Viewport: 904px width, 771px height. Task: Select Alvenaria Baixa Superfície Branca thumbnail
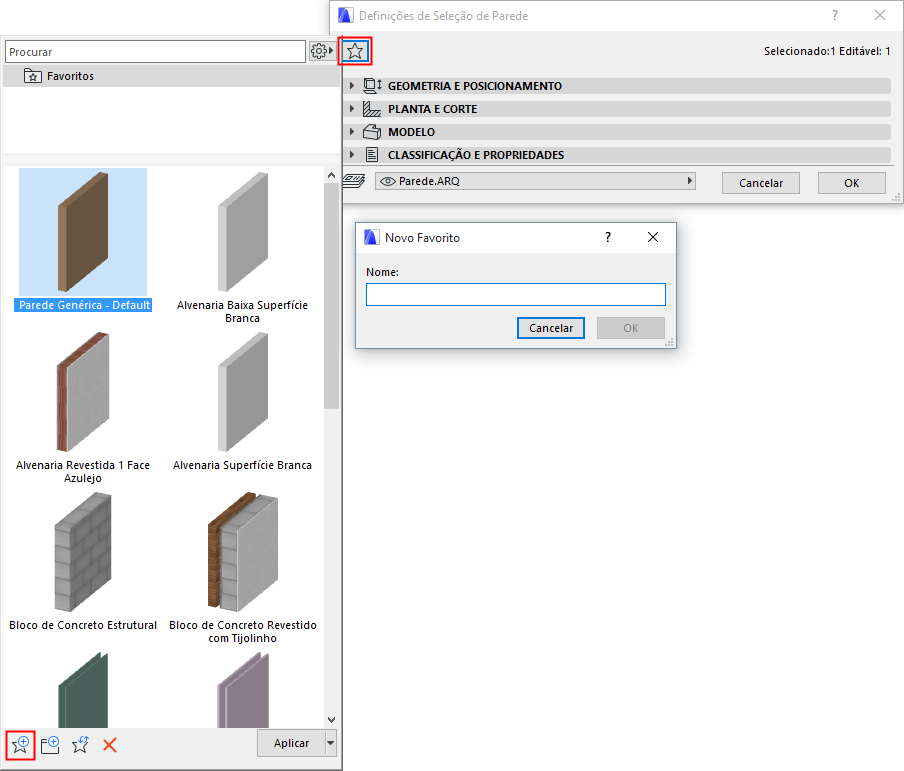(x=243, y=232)
